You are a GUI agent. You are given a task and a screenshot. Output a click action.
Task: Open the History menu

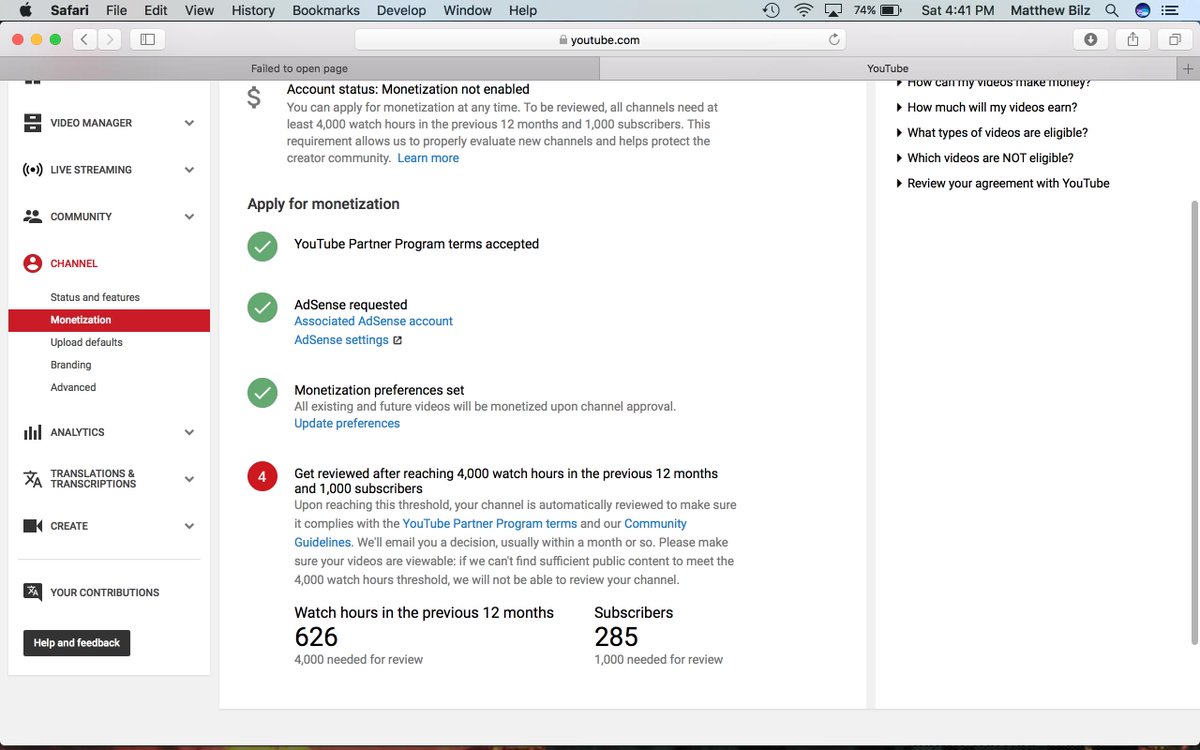point(253,10)
